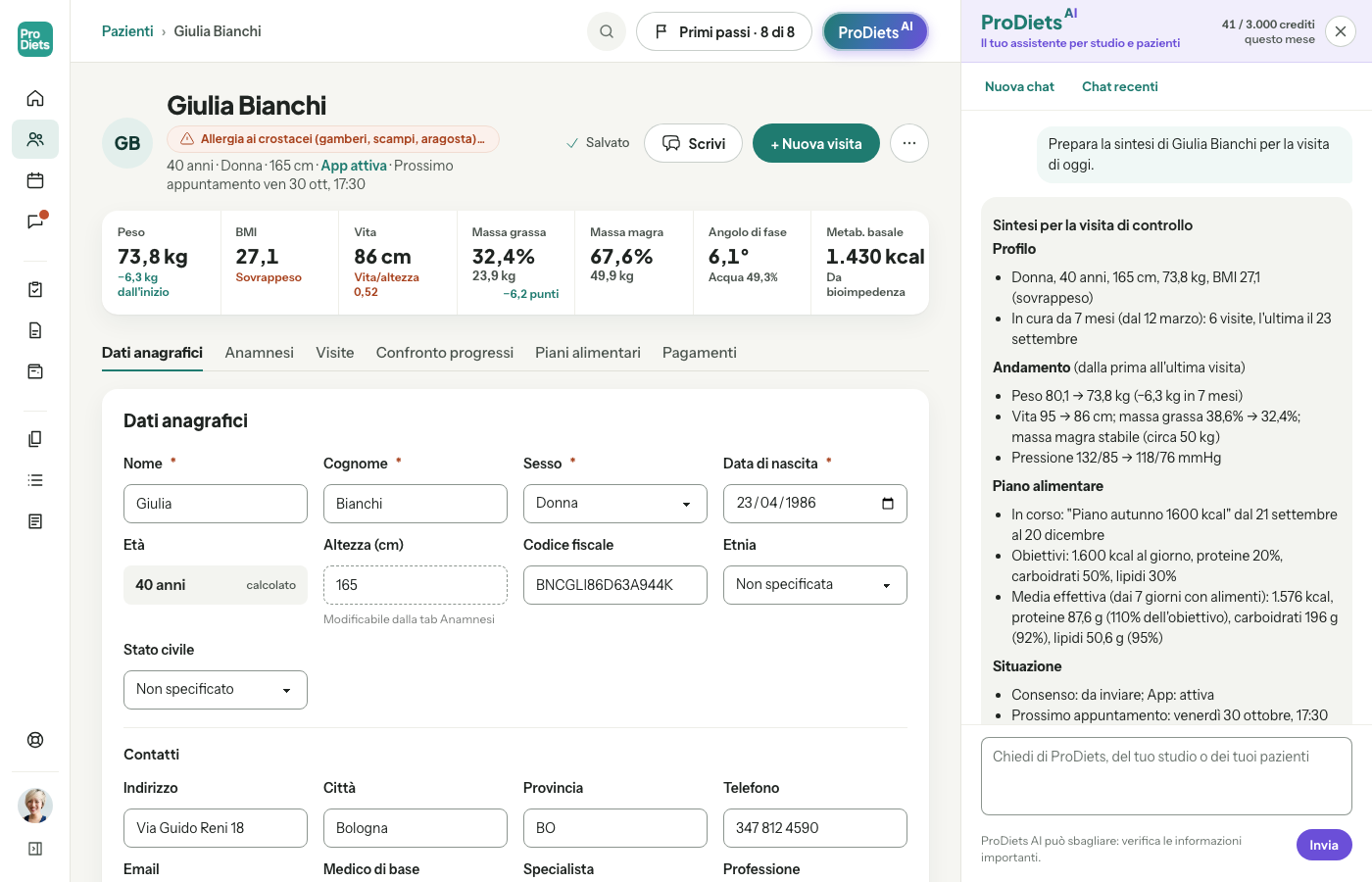1372x882 pixels.
Task: Click the Telefono input field
Action: [815, 828]
